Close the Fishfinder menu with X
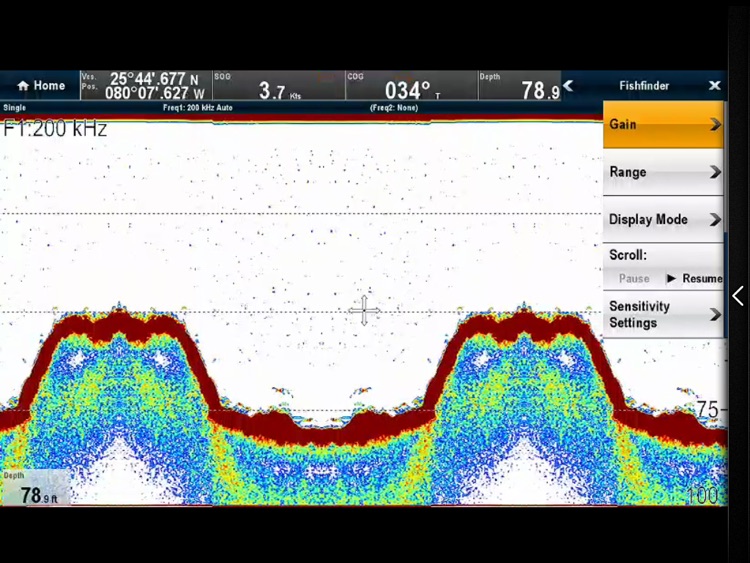750x563 pixels. (x=714, y=86)
